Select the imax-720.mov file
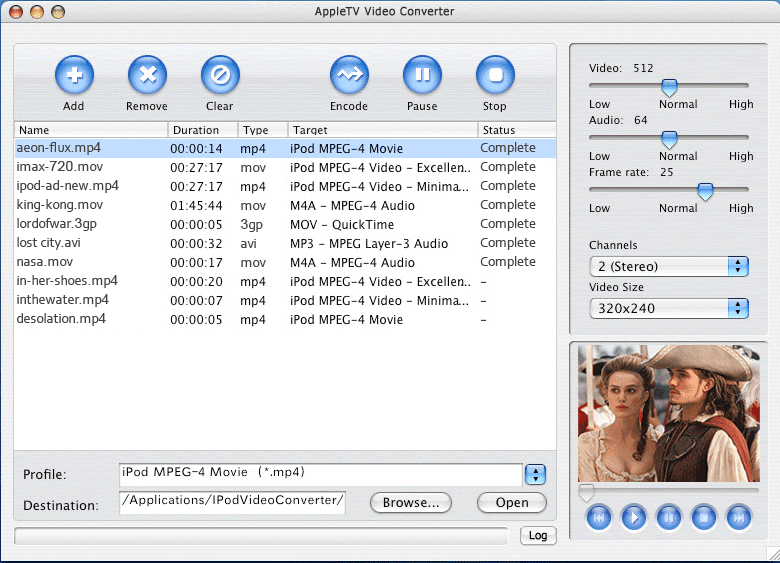The height and width of the screenshot is (563, 780). pyautogui.click(x=60, y=167)
